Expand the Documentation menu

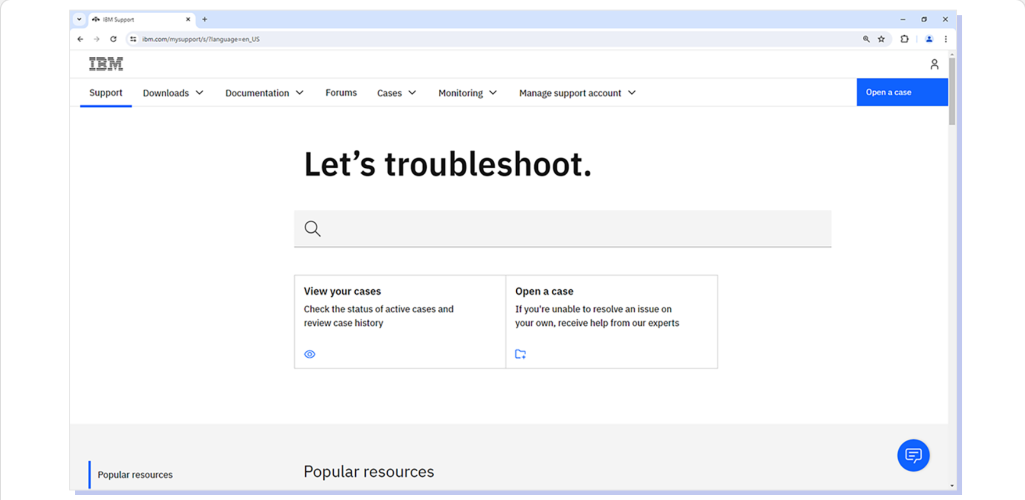click(264, 93)
